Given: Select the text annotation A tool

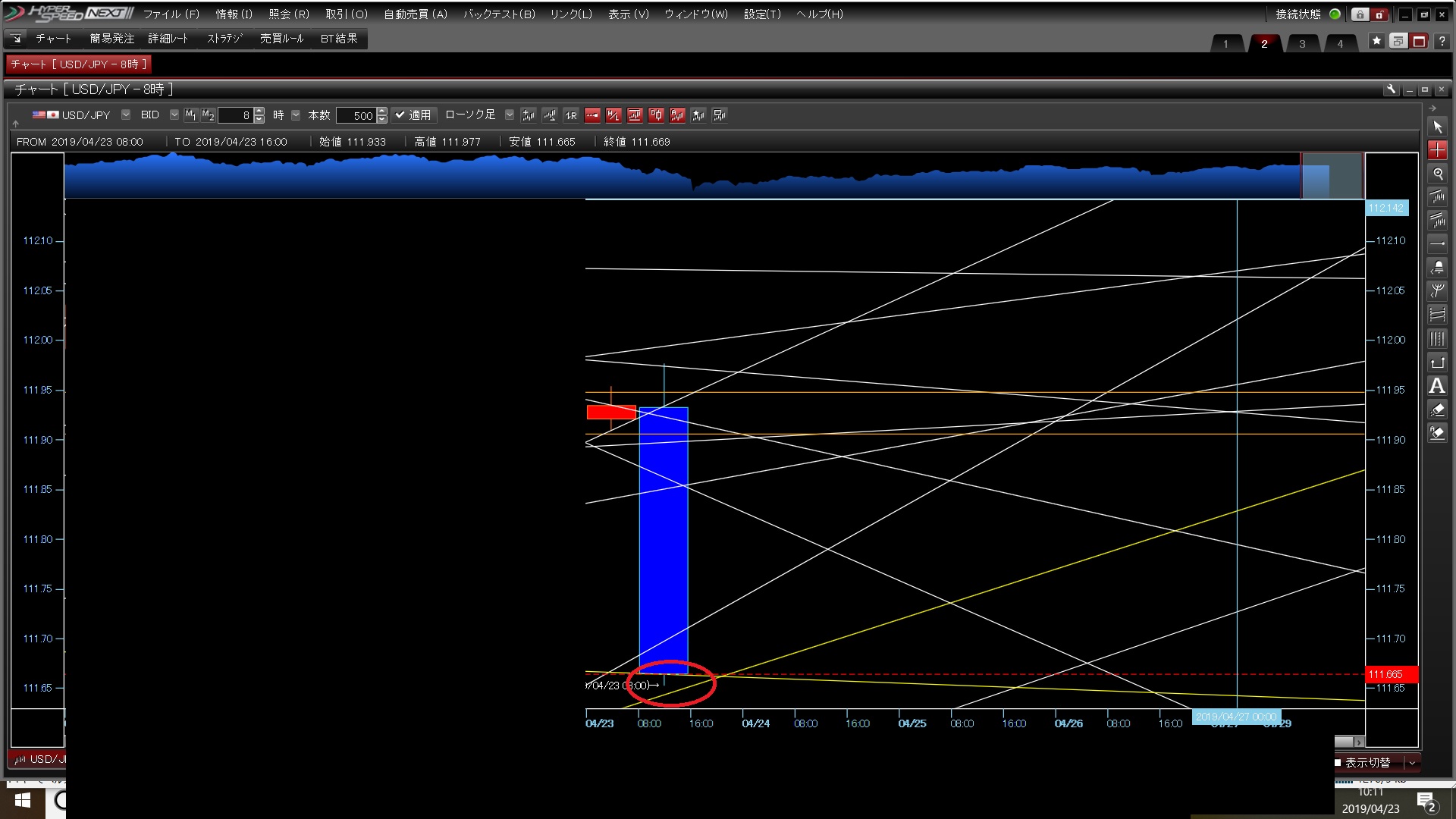Looking at the screenshot, I should point(1437,386).
